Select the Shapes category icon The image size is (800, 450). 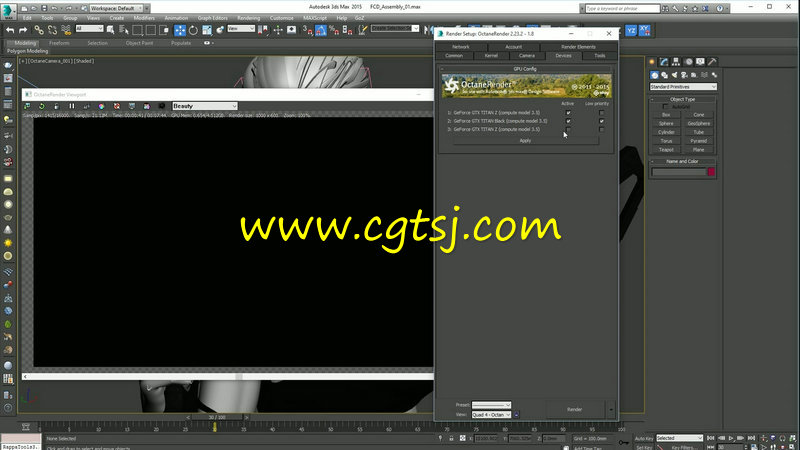[x=664, y=75]
